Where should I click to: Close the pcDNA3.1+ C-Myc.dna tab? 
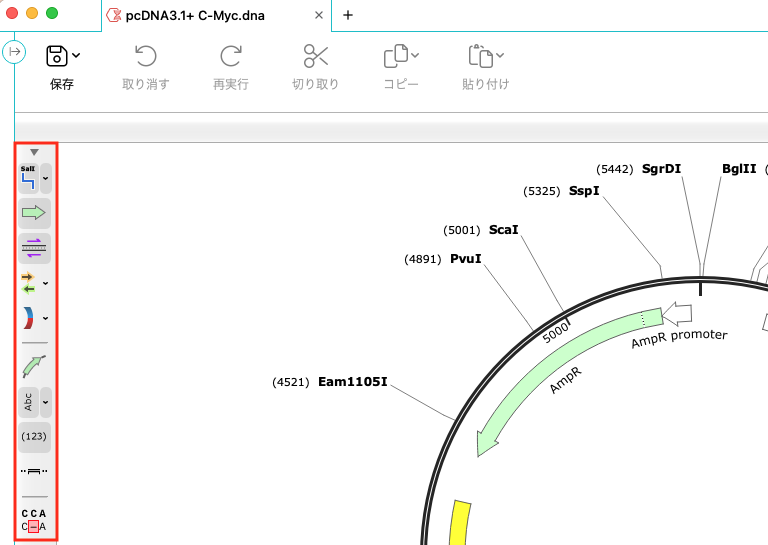coord(319,15)
